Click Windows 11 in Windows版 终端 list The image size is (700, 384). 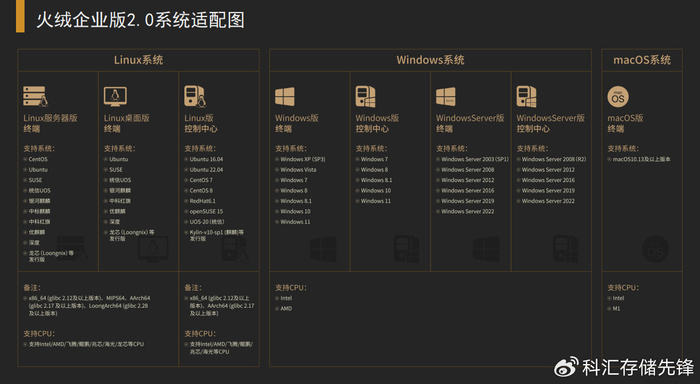coord(295,222)
